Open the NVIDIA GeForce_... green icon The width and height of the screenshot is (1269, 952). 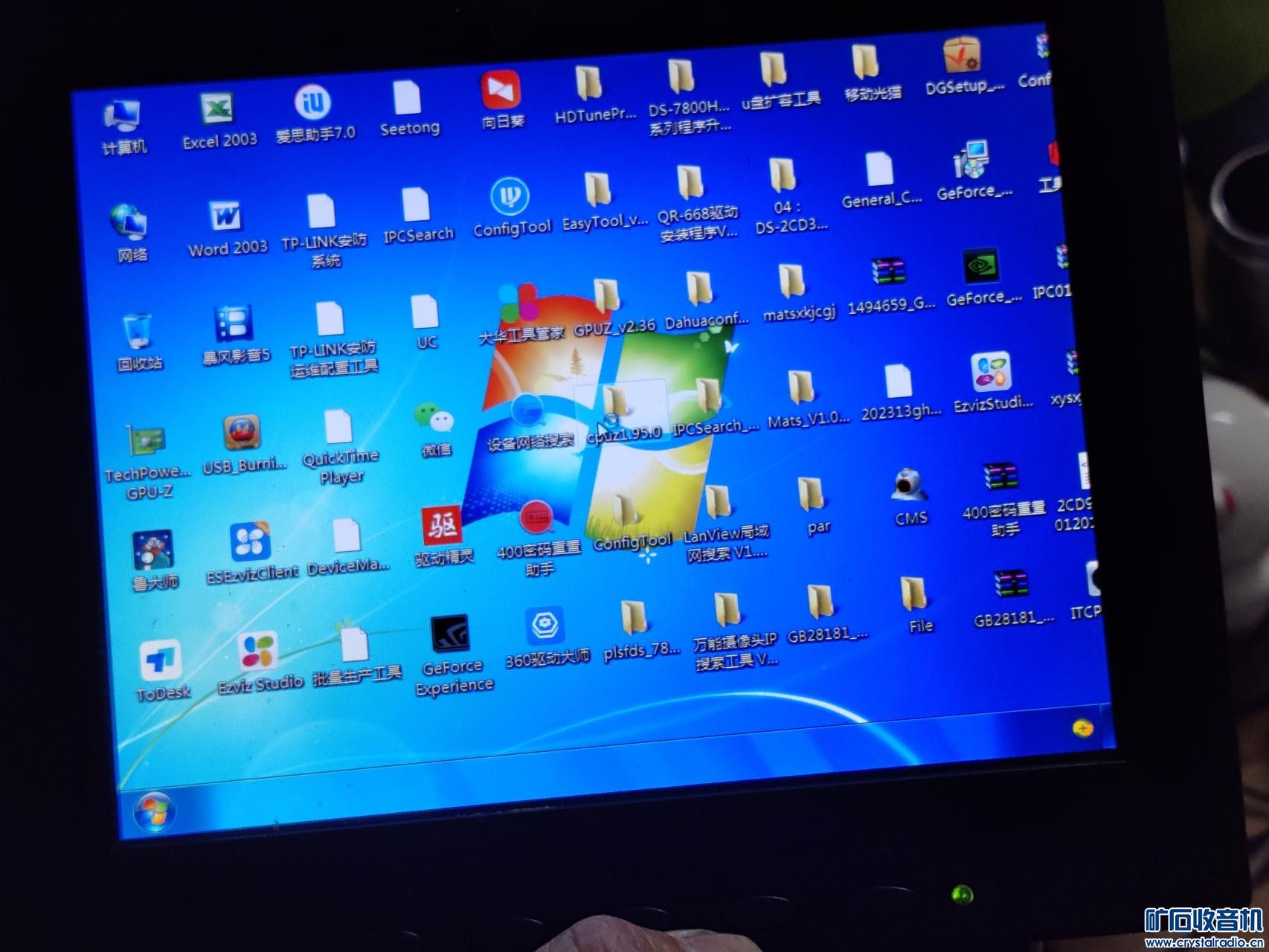click(x=980, y=267)
